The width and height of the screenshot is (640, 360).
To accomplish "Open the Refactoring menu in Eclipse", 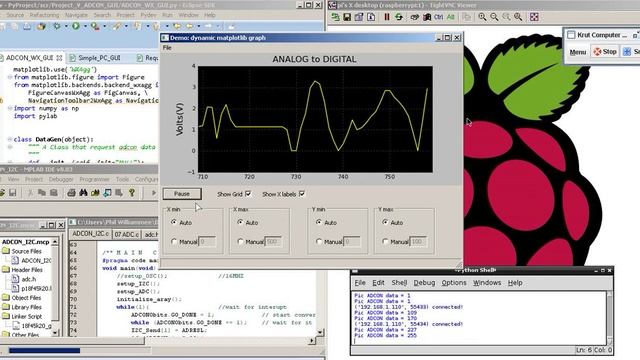I will click(x=44, y=15).
